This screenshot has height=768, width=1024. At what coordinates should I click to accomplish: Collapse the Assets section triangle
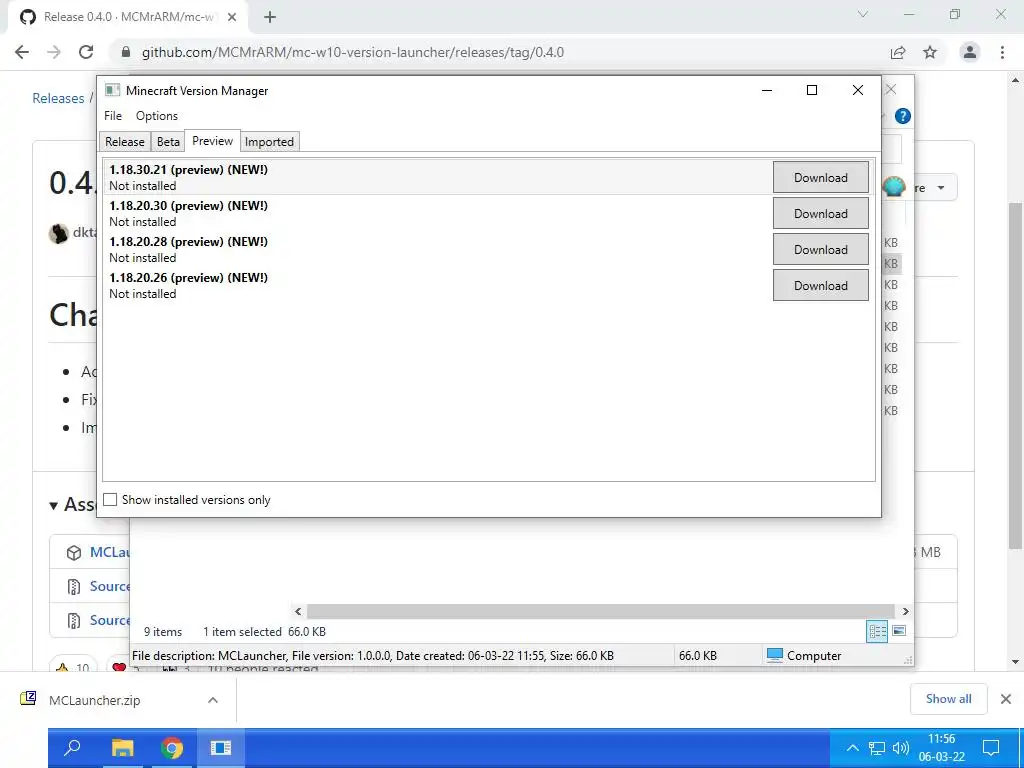click(54, 505)
